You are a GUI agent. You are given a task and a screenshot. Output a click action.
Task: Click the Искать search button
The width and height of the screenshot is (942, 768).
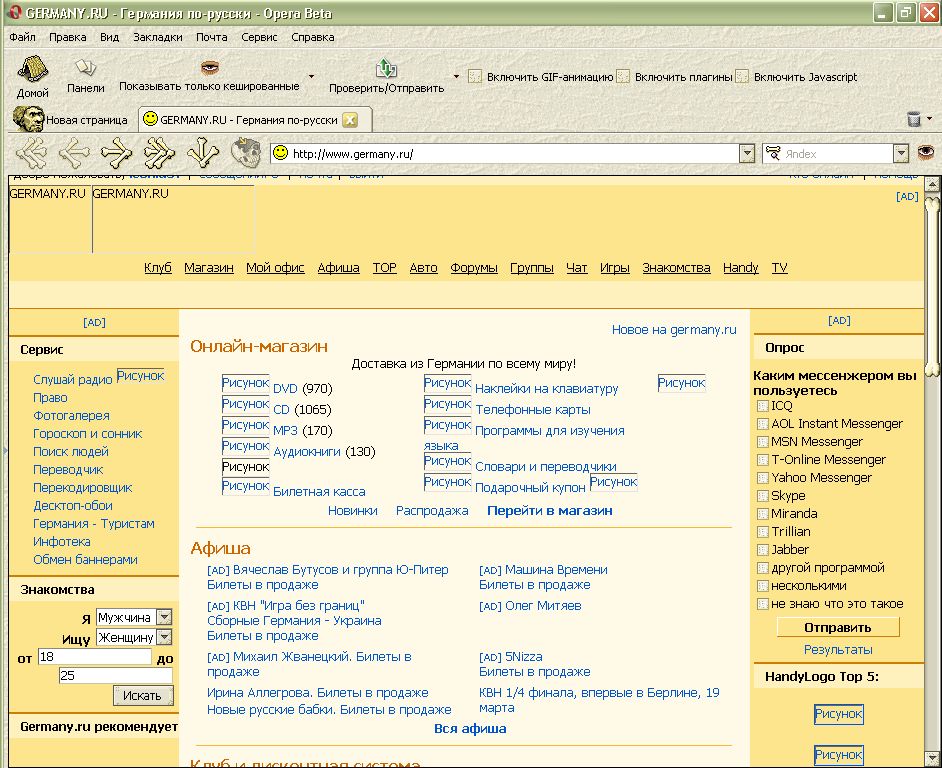[142, 695]
